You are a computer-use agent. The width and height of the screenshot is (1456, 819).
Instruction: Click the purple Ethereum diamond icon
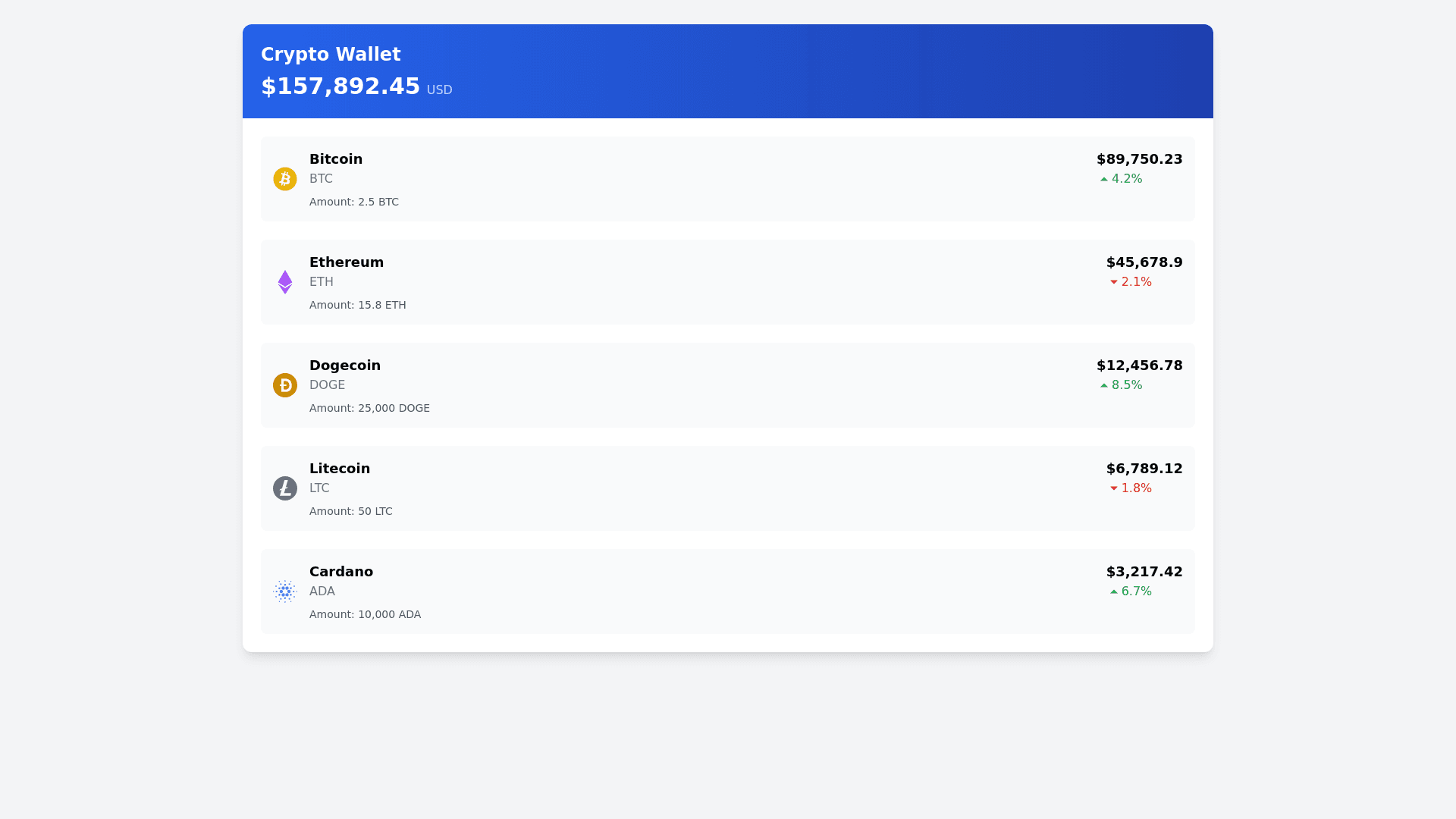(x=285, y=282)
